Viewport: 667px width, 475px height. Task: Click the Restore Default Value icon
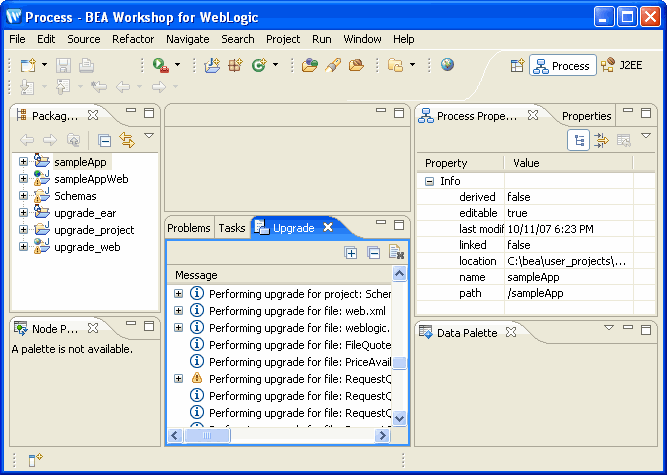tap(624, 140)
